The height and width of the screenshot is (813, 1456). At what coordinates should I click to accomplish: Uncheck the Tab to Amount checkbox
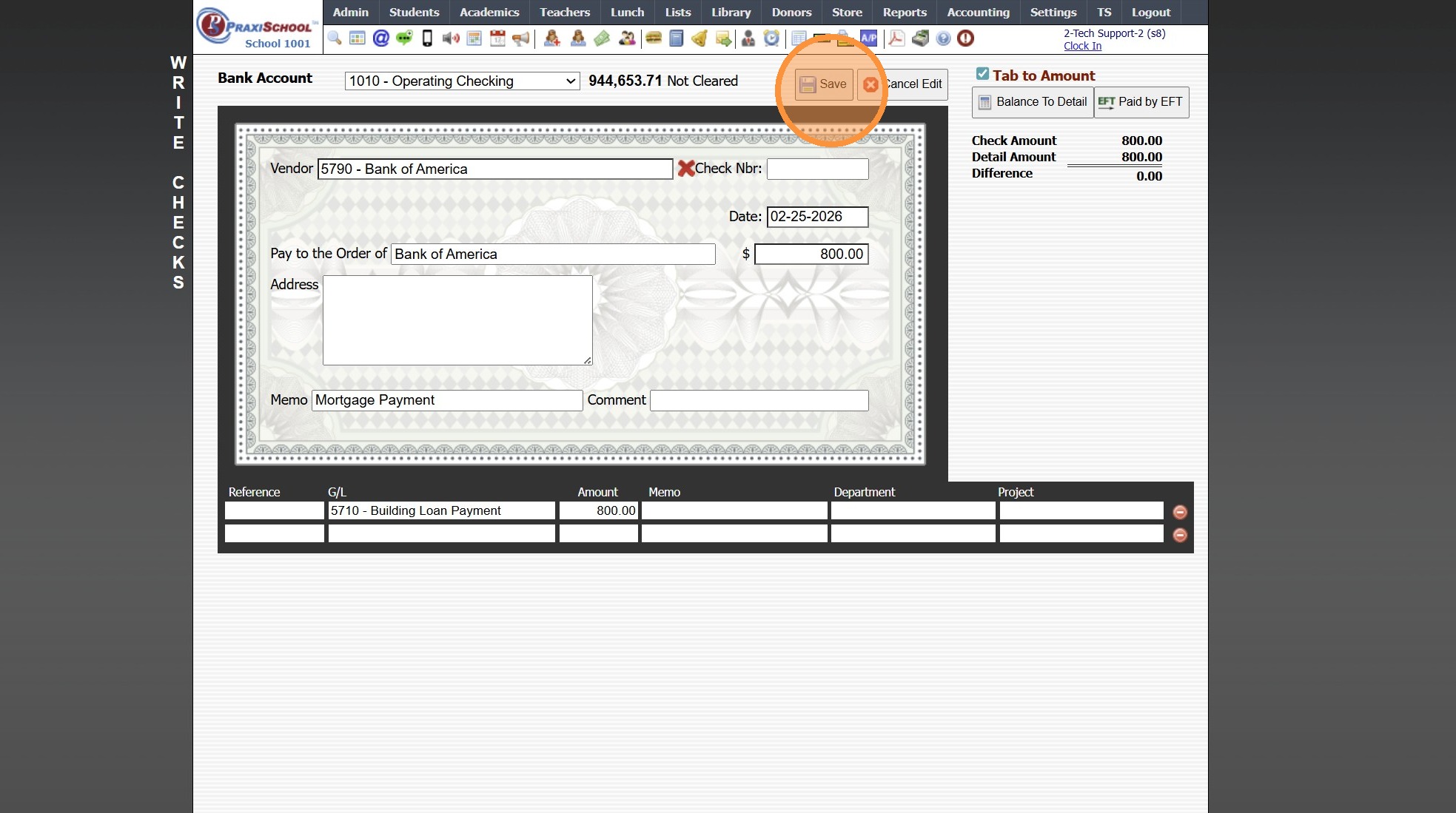pos(982,74)
